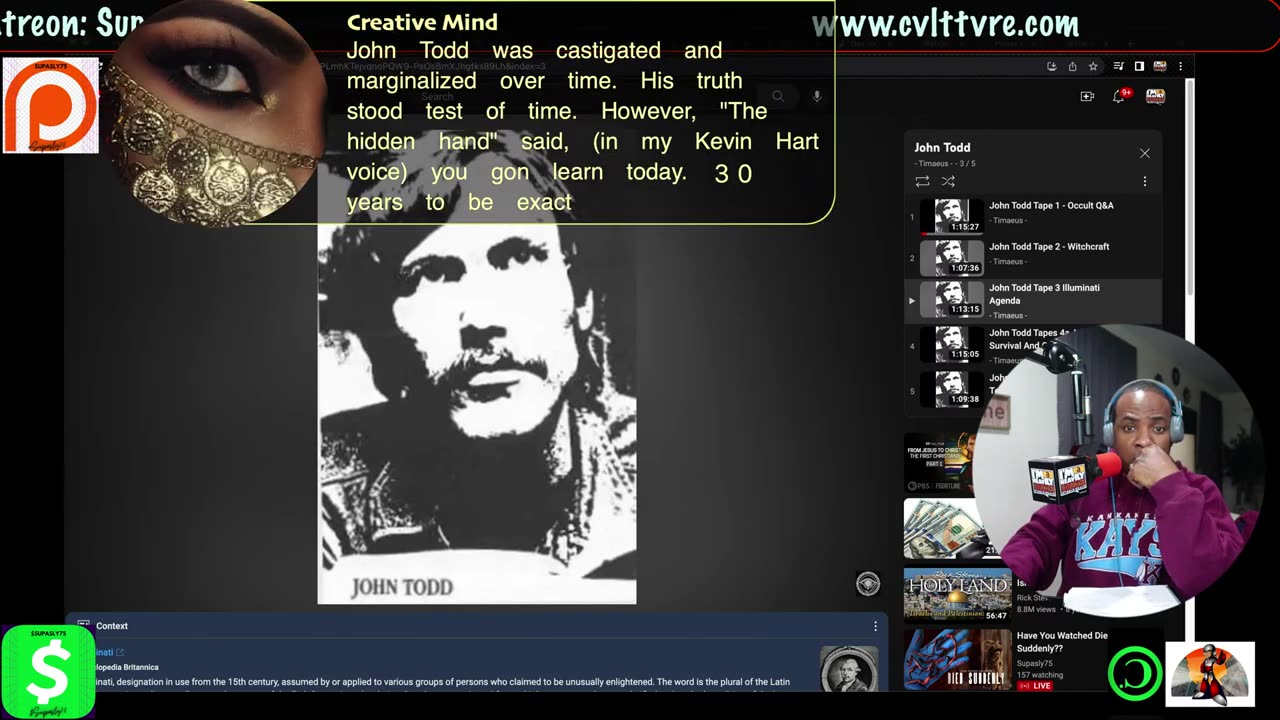Click the voice search microphone icon

click(x=817, y=96)
